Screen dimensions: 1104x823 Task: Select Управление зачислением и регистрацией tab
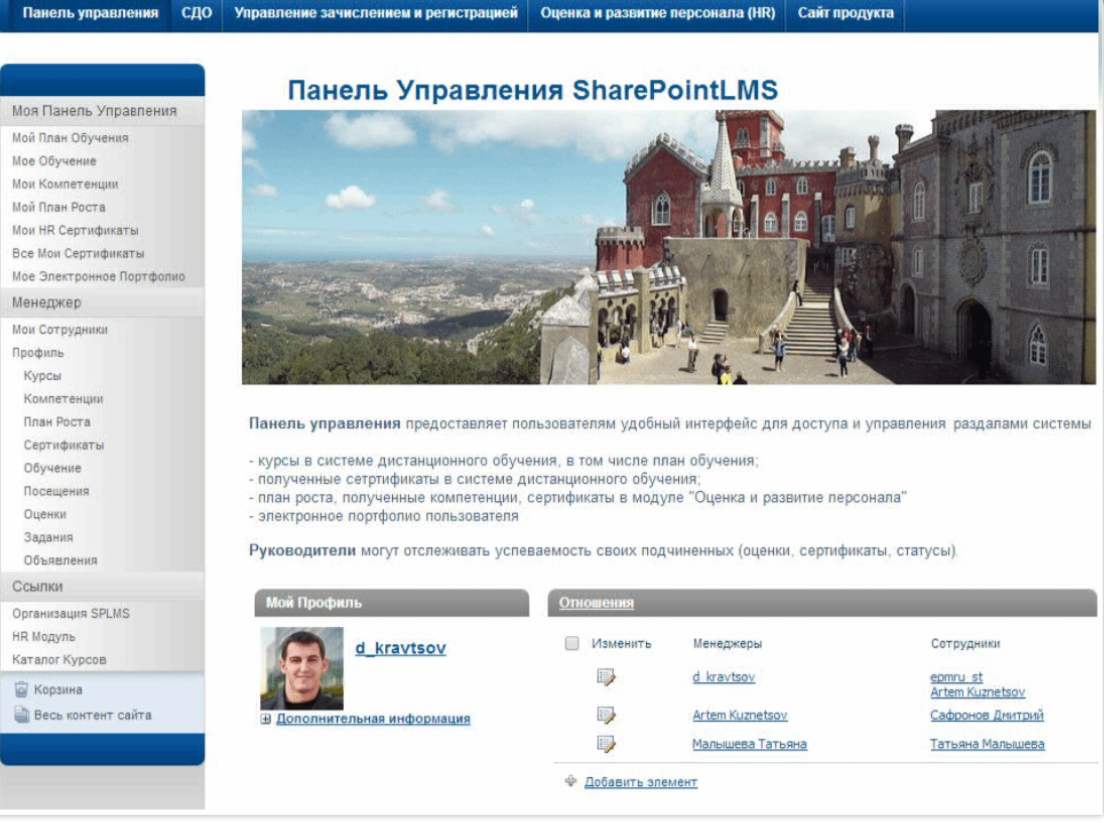pyautogui.click(x=373, y=15)
